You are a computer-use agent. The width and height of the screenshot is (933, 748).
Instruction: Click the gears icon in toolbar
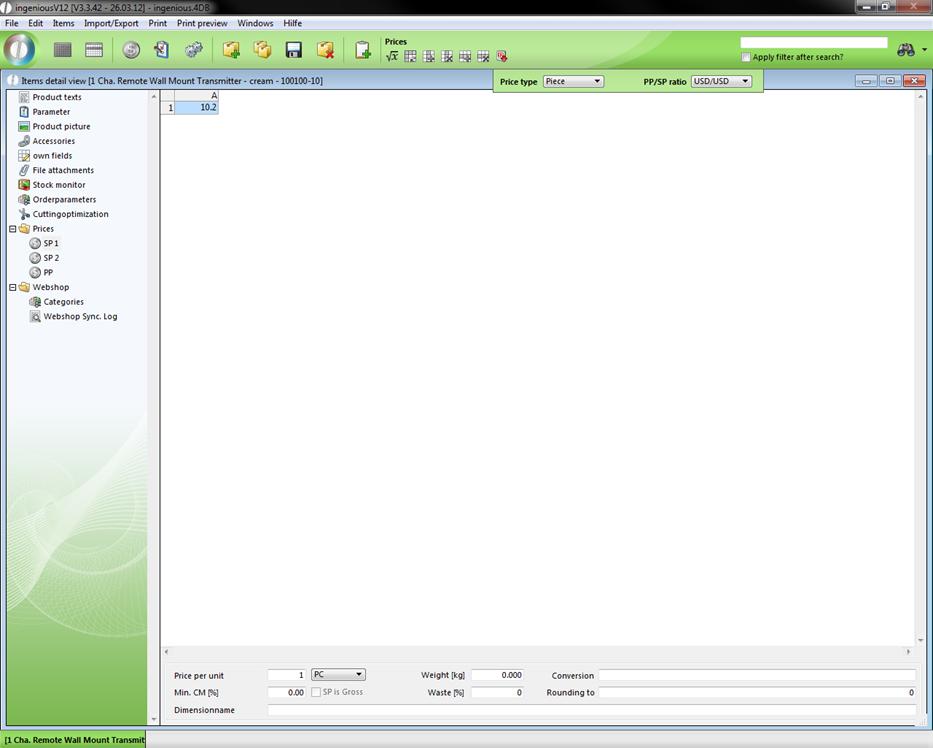pos(194,50)
